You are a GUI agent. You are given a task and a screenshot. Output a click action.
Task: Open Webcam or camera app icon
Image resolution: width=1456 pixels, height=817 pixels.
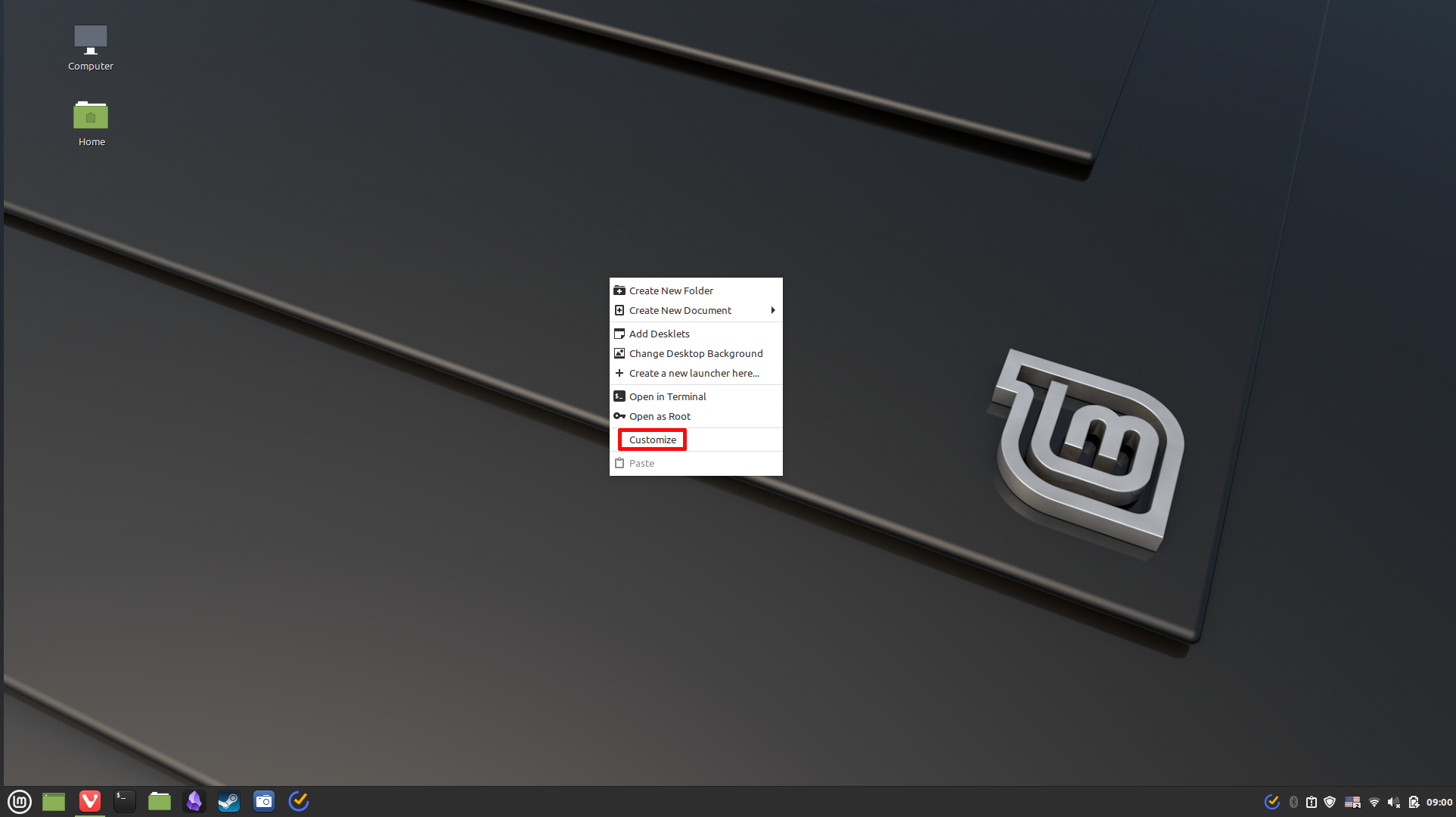pos(264,801)
